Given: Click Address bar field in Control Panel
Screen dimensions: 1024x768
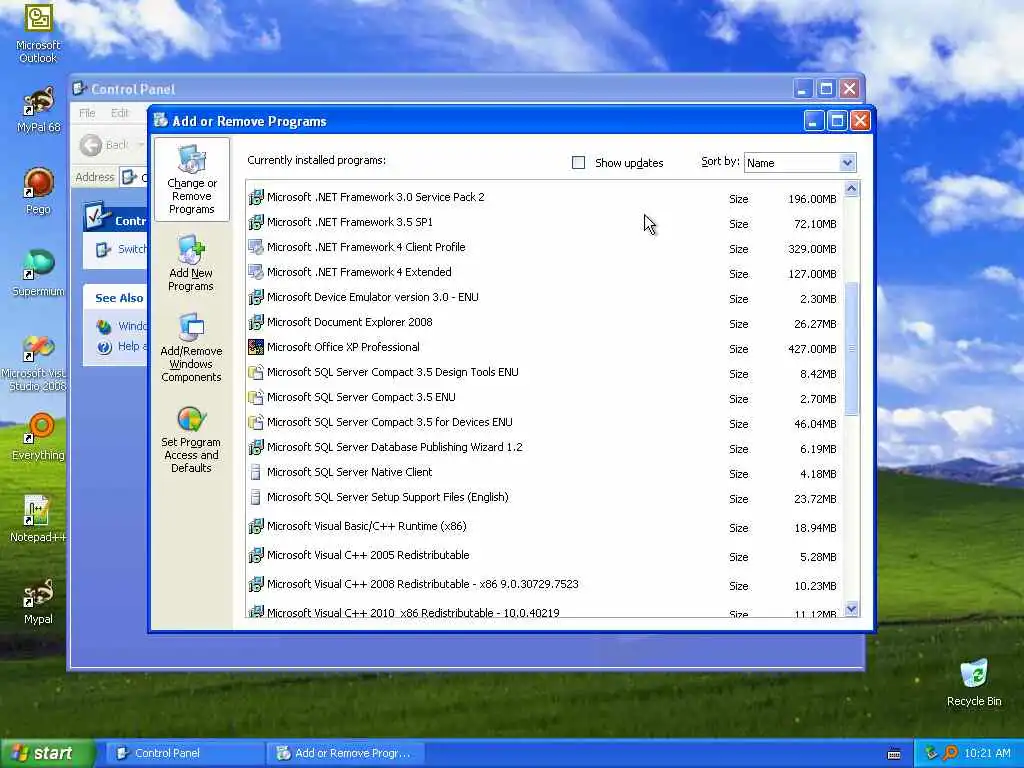Looking at the screenshot, I should point(135,177).
